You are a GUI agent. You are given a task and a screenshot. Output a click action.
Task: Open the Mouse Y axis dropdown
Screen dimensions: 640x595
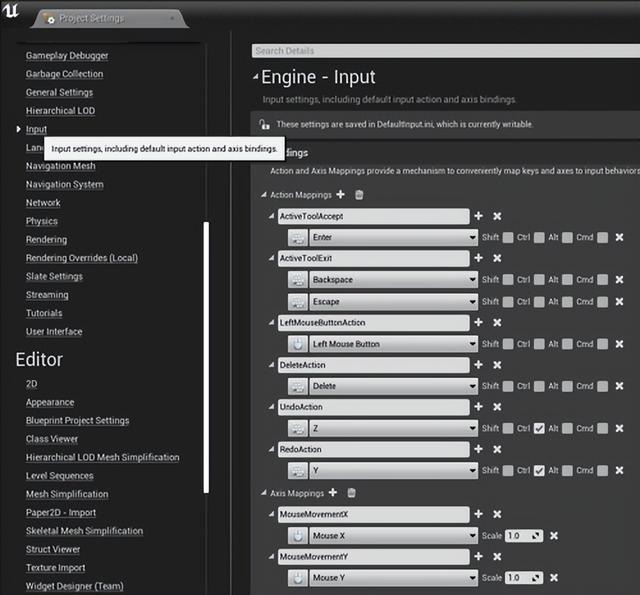click(x=393, y=578)
